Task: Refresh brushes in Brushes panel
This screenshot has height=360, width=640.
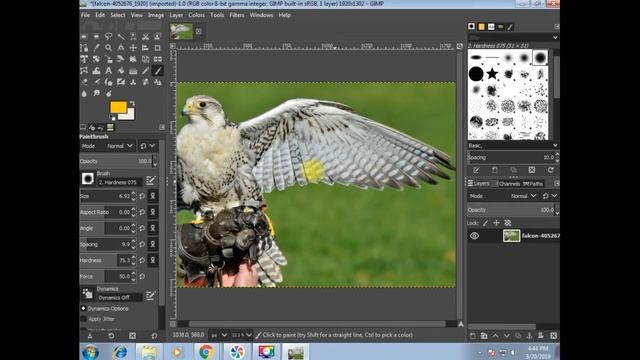Action: tap(551, 170)
